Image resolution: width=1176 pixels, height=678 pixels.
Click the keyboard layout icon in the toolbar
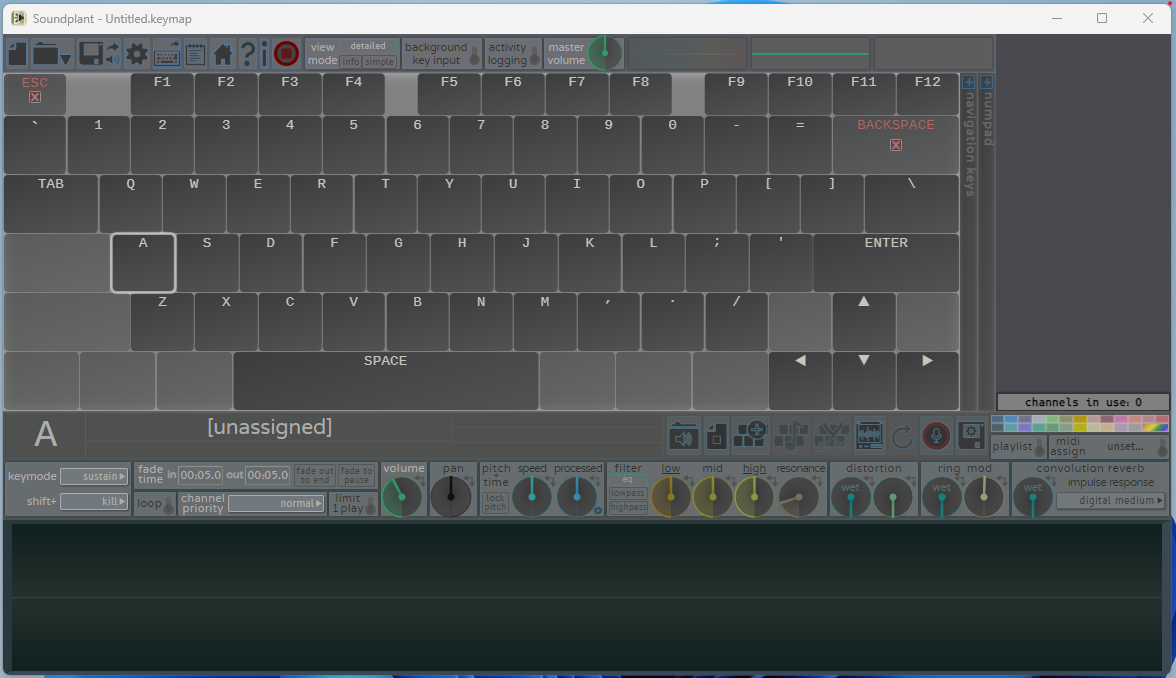coord(166,54)
